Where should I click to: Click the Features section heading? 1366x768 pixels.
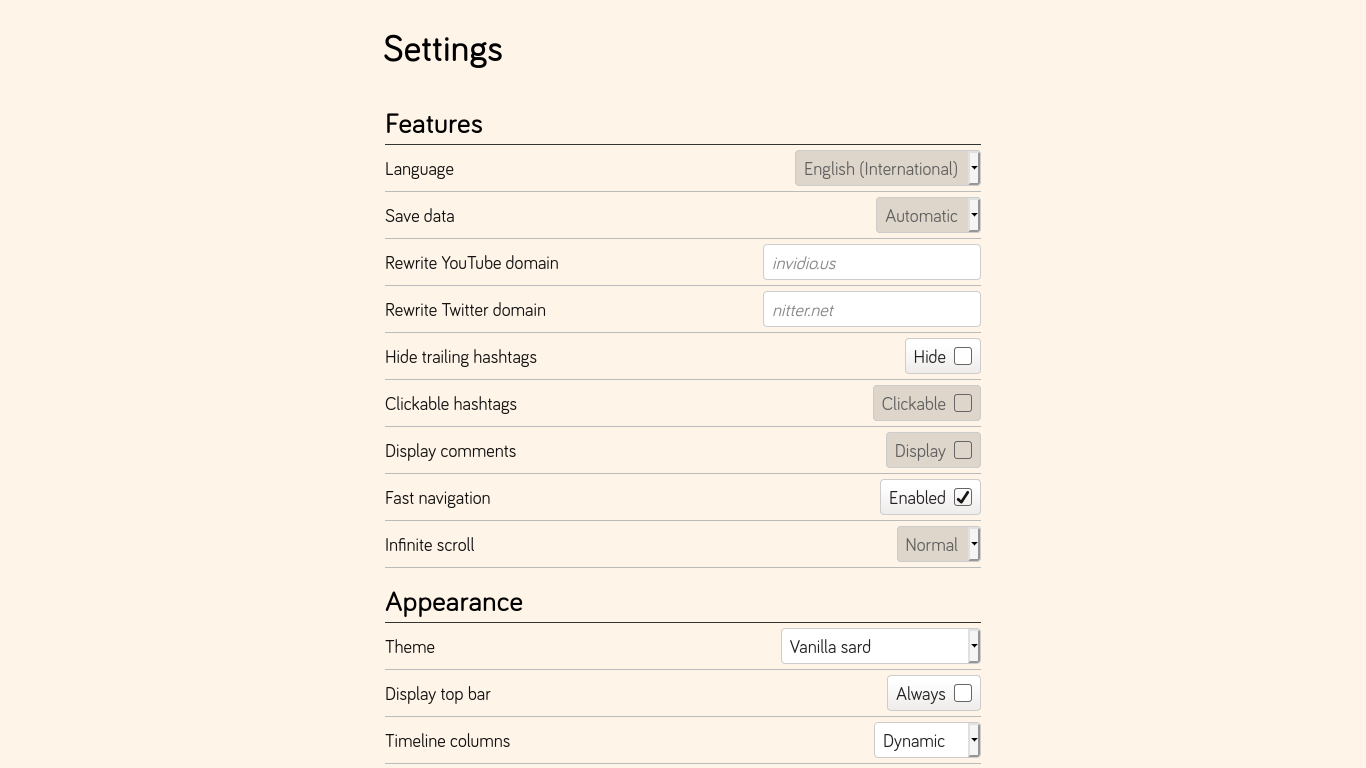click(434, 124)
